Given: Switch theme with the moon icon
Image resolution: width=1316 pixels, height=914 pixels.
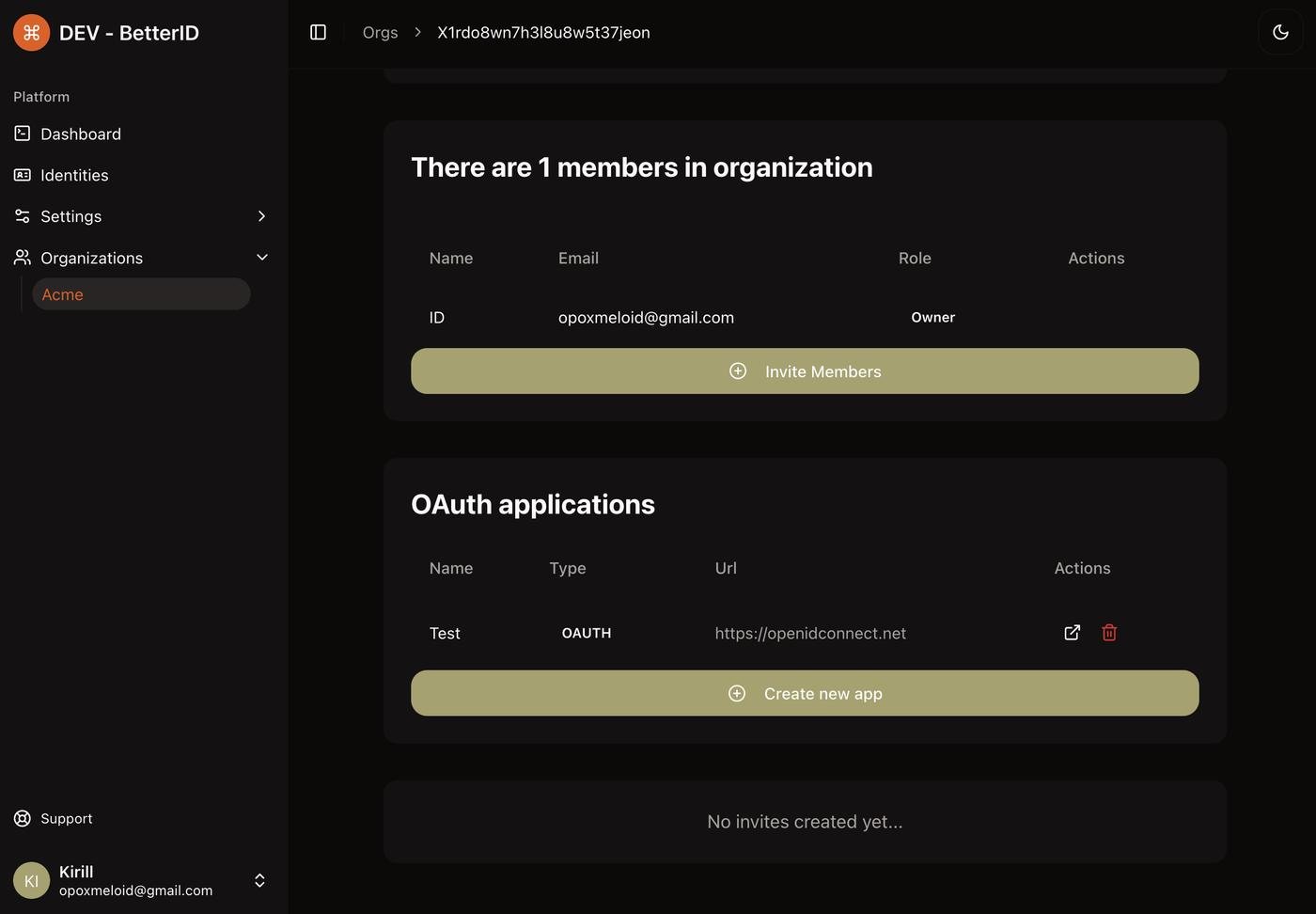Looking at the screenshot, I should pyautogui.click(x=1279, y=32).
